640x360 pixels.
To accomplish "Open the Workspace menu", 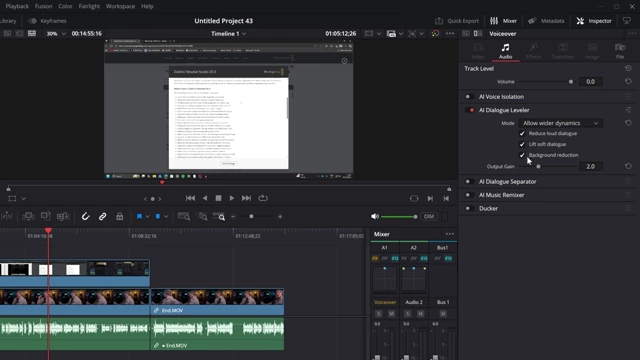I will [120, 6].
